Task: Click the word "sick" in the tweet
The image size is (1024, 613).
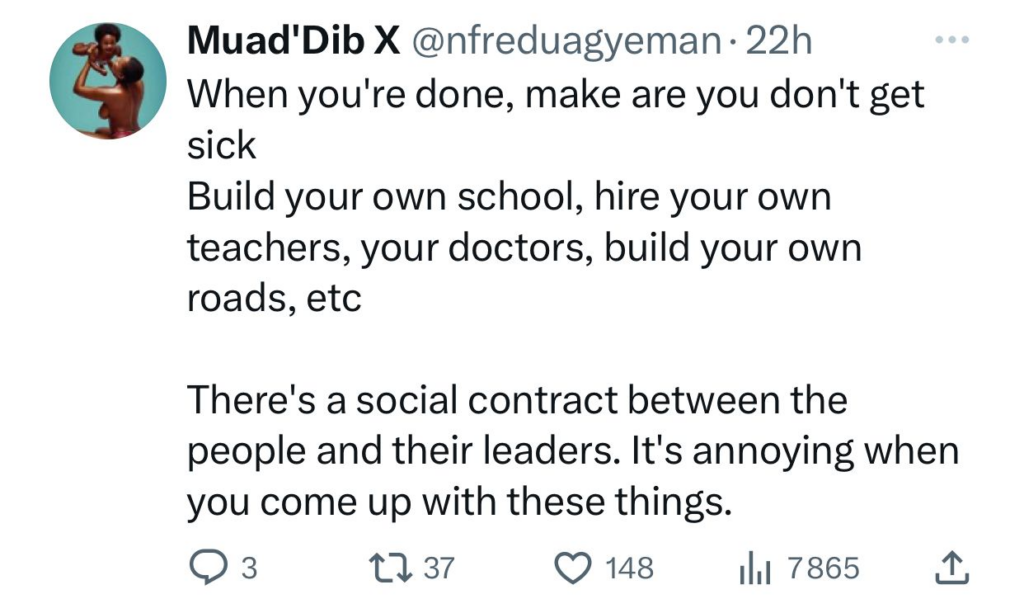Action: (x=222, y=146)
